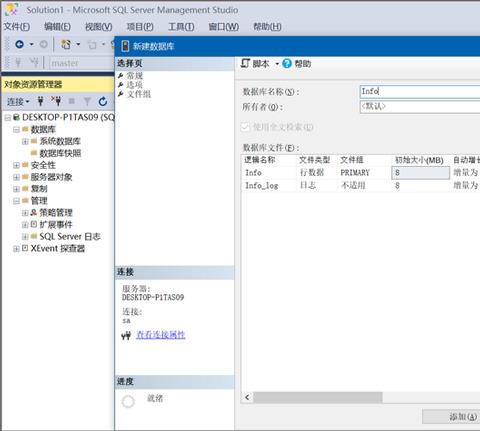Open the 连接 dropdown in Object Explorer
Screen dimensions: 480x431
[18, 101]
